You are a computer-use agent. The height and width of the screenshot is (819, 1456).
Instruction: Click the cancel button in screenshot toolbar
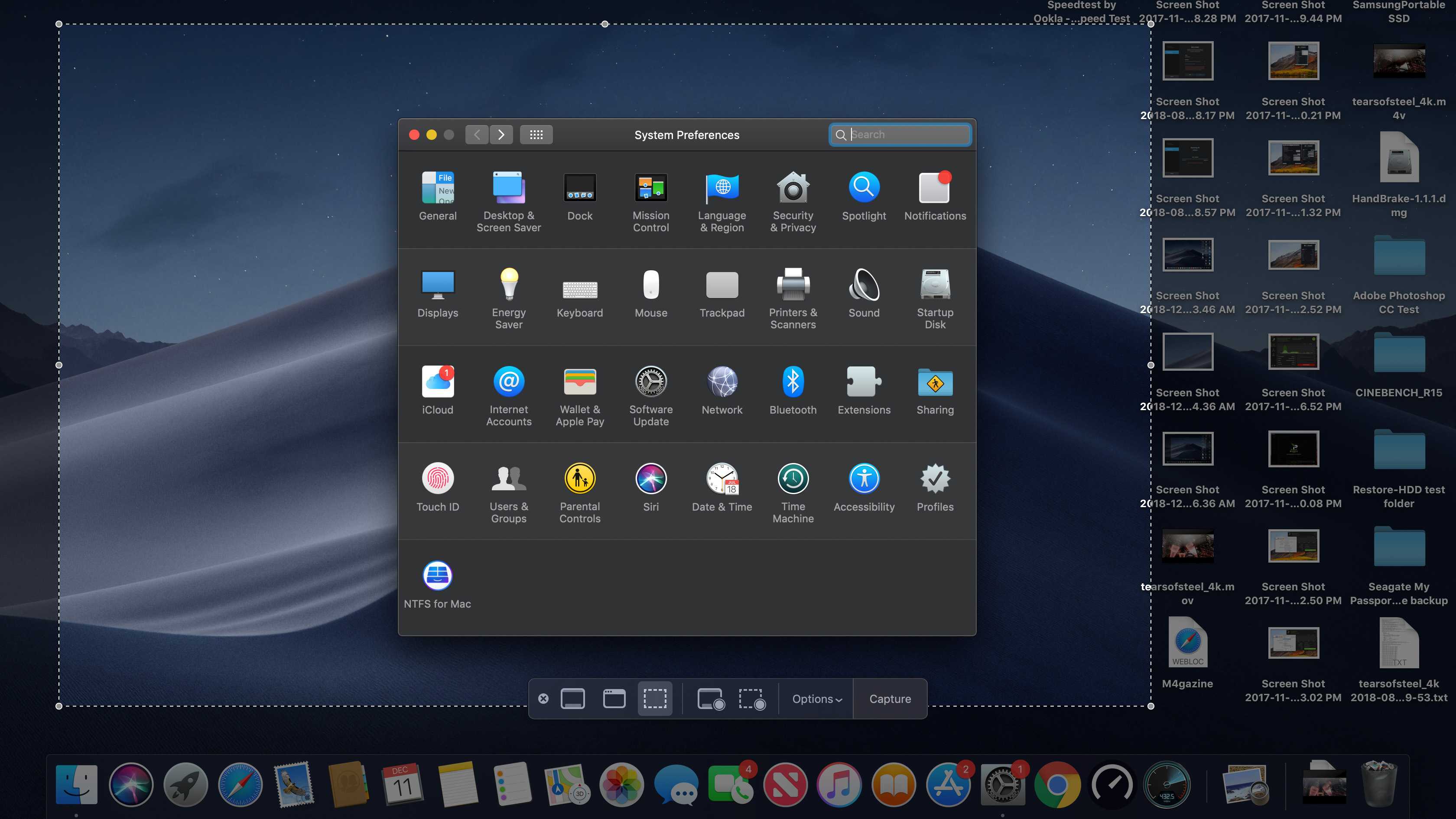pyautogui.click(x=543, y=698)
